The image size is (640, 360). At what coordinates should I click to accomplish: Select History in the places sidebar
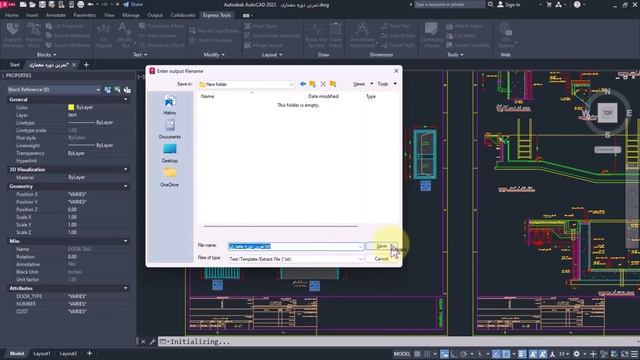click(170, 105)
